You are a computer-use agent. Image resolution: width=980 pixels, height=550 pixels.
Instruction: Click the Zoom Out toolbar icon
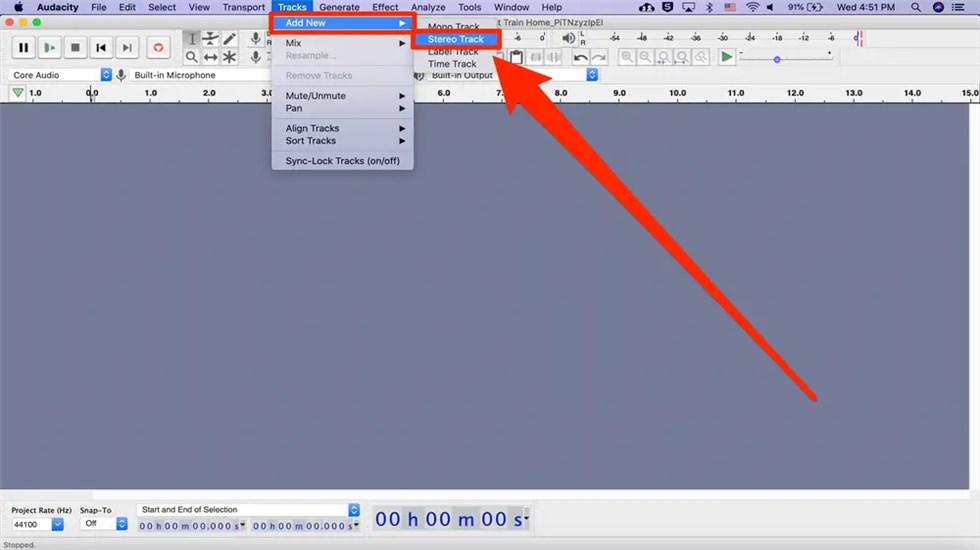coord(645,57)
